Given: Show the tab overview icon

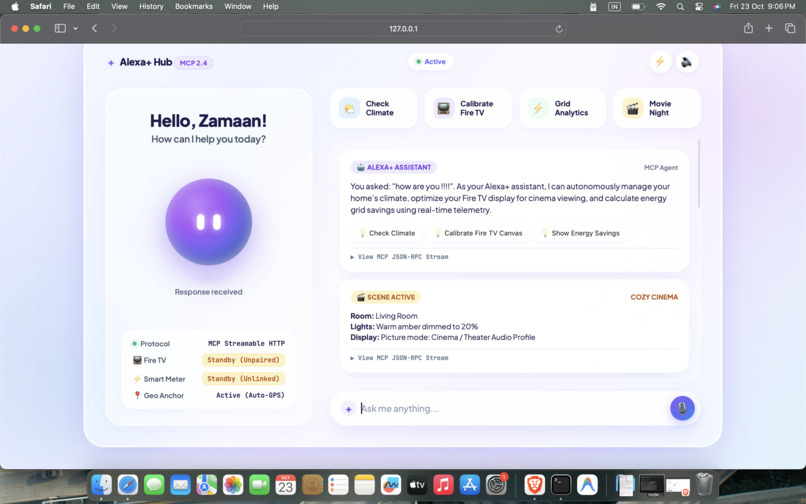Looking at the screenshot, I should [790, 28].
